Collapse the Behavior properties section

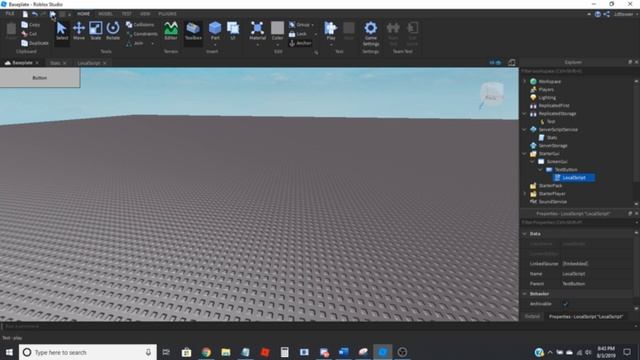[x=524, y=293]
